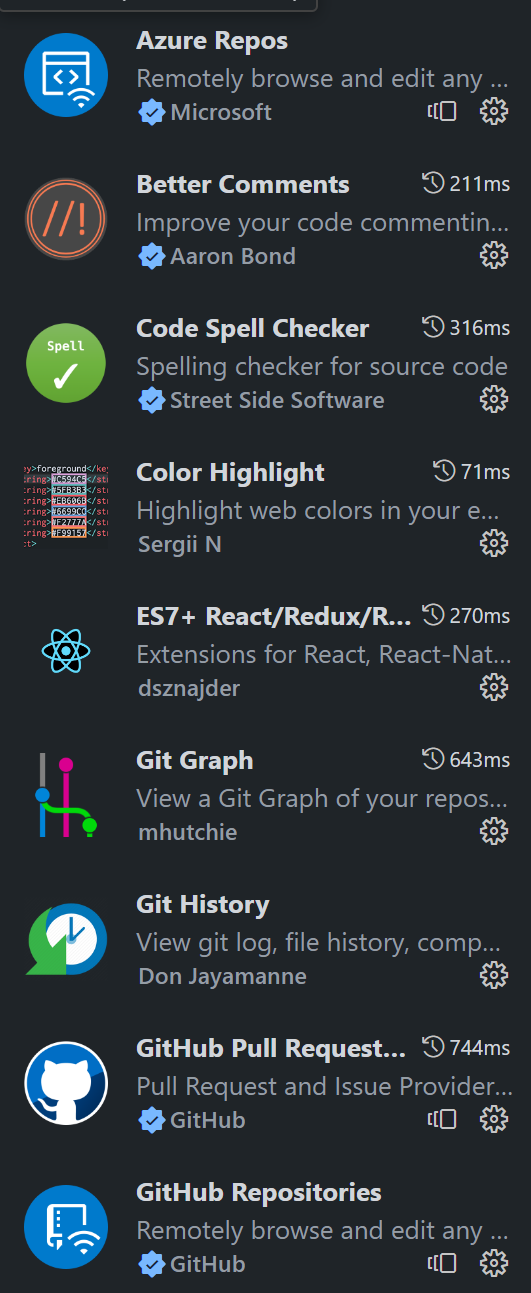Image resolution: width=531 pixels, height=1293 pixels.
Task: Click the Git Graph extension logo
Action: [66, 795]
